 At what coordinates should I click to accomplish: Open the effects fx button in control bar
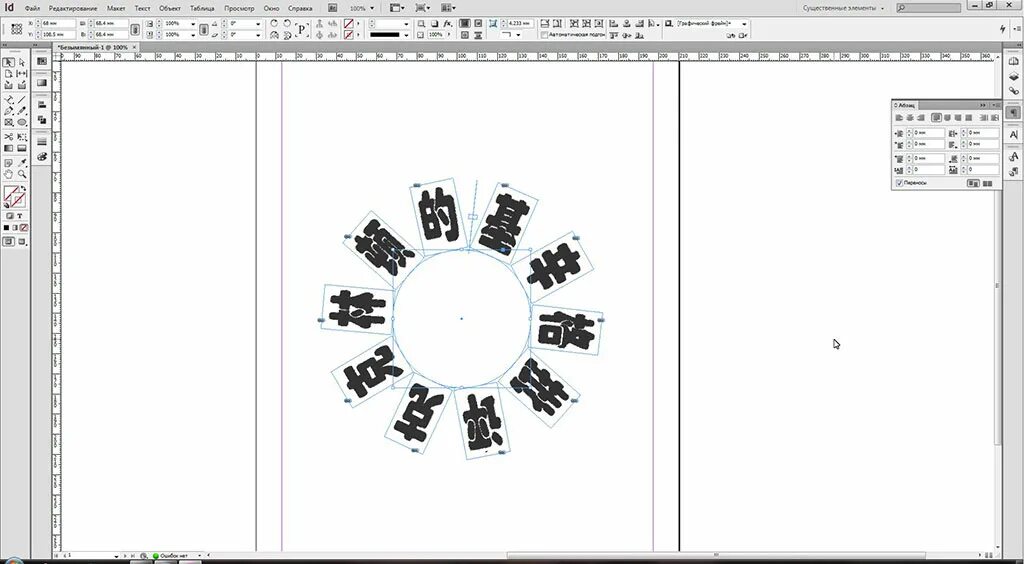(x=447, y=24)
